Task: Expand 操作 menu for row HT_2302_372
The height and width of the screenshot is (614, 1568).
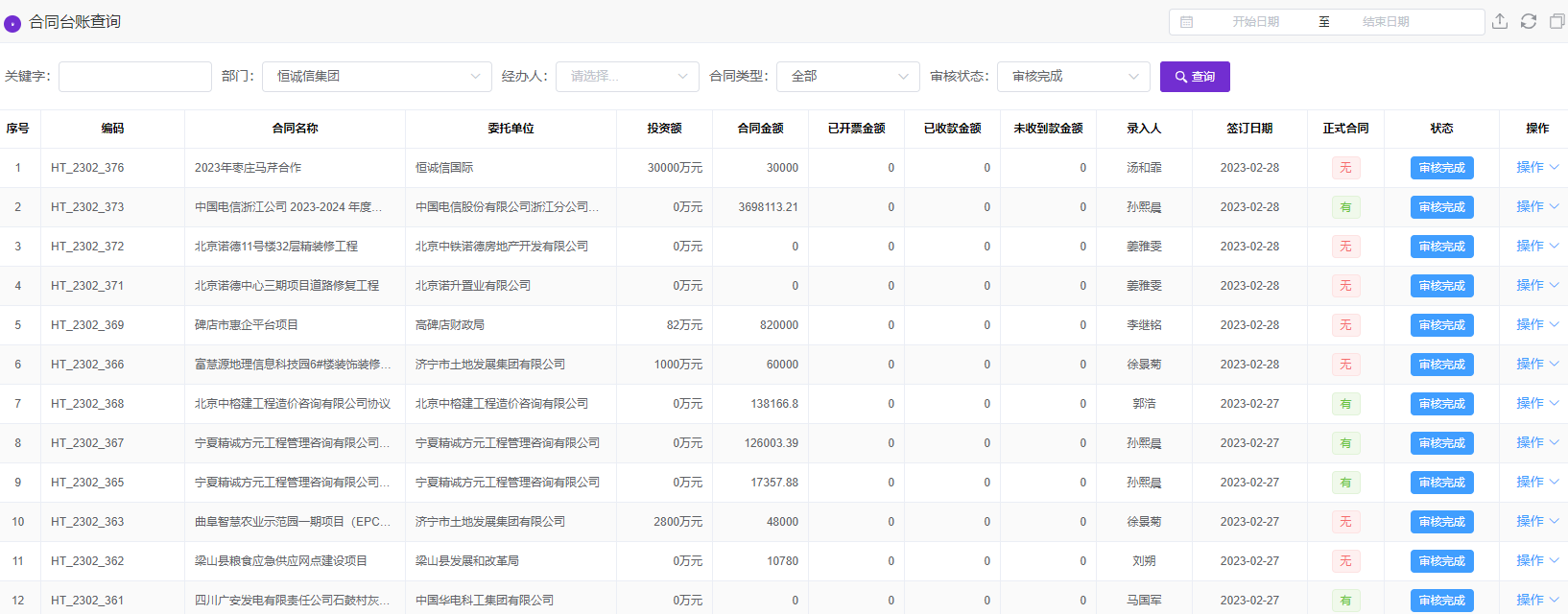Action: (x=1536, y=247)
